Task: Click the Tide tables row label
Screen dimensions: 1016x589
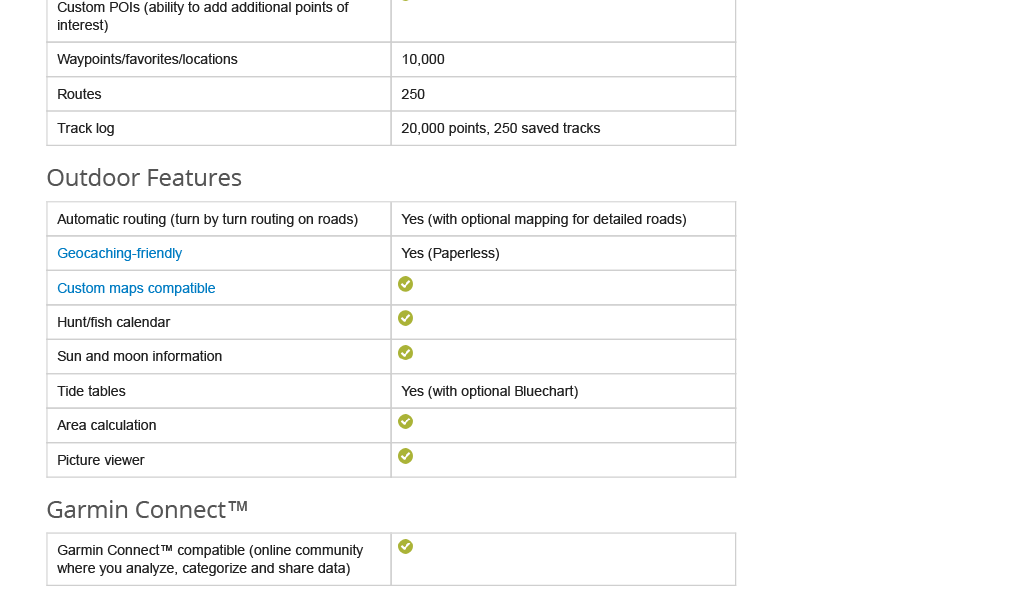Action: [x=91, y=391]
